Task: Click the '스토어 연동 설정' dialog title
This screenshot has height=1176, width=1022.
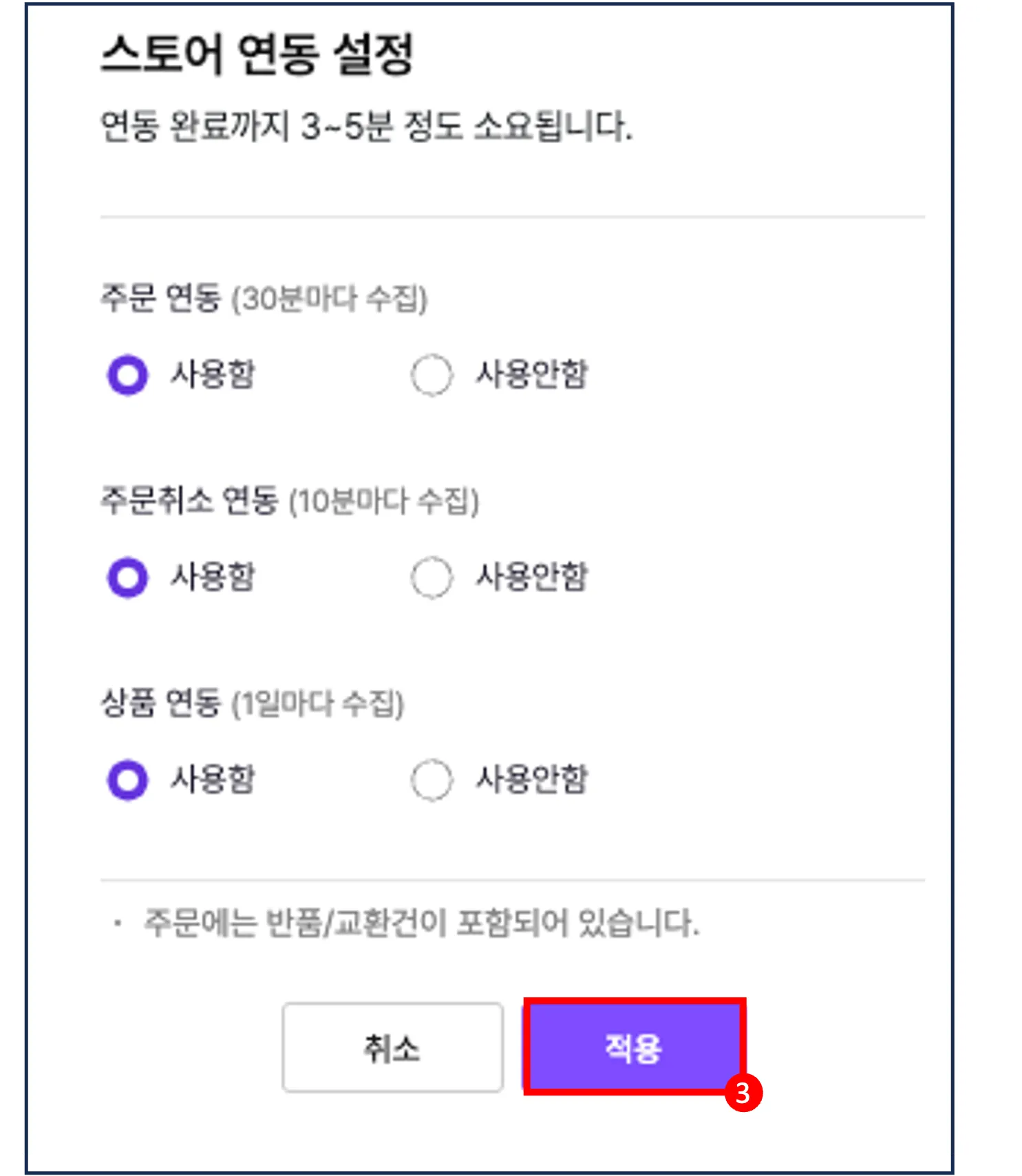Action: (x=257, y=54)
